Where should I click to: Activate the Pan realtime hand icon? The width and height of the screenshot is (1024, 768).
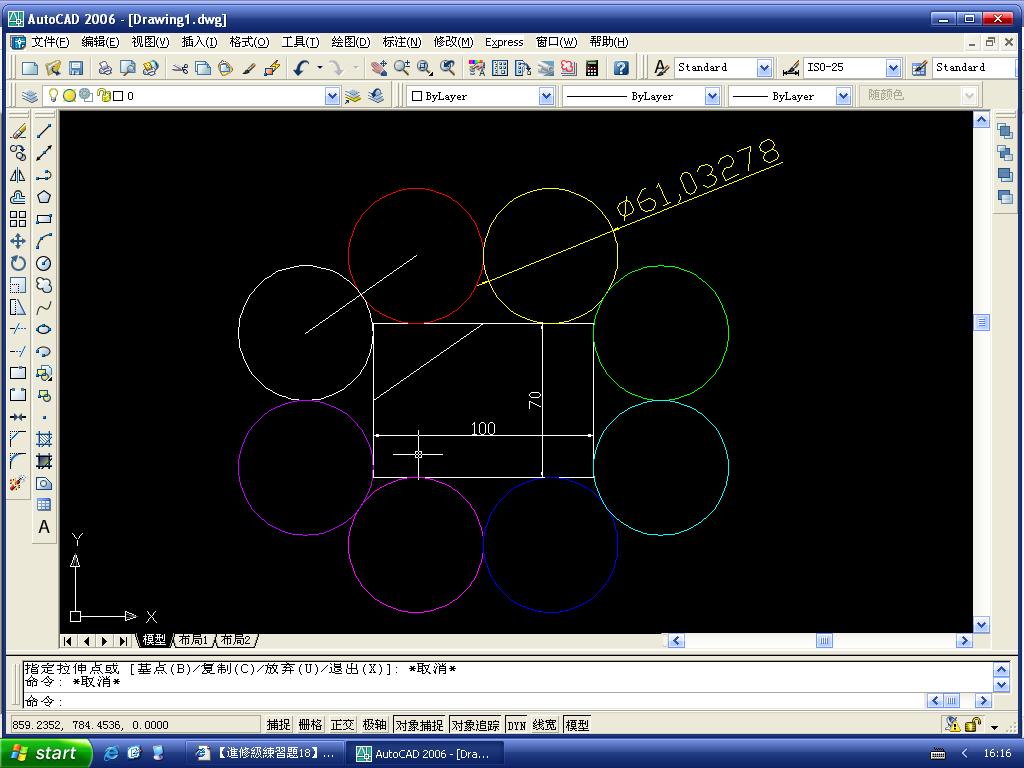[x=378, y=67]
